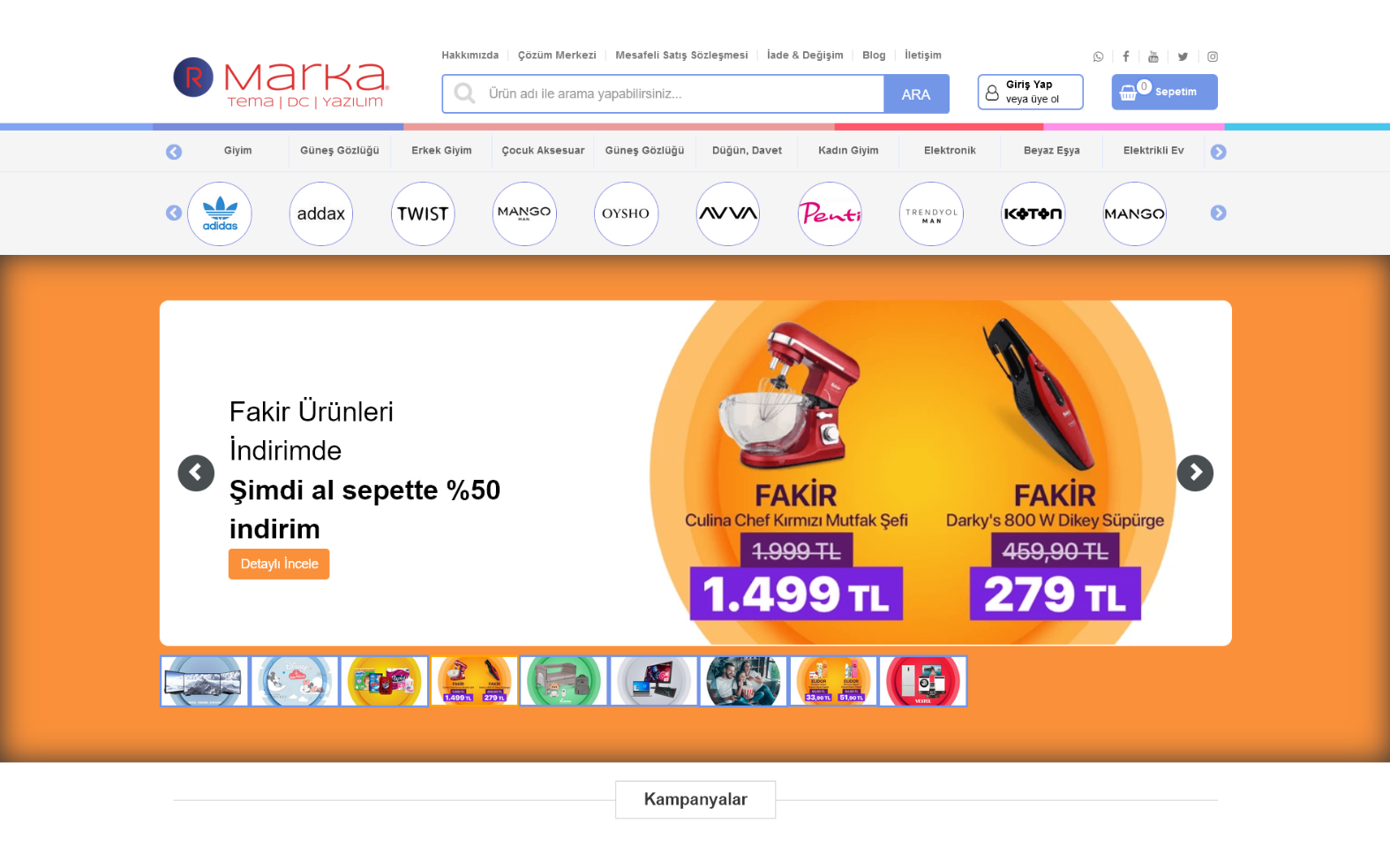Viewport: 1390px width, 868px height.
Task: Select the adidas brand logo
Action: tap(220, 213)
